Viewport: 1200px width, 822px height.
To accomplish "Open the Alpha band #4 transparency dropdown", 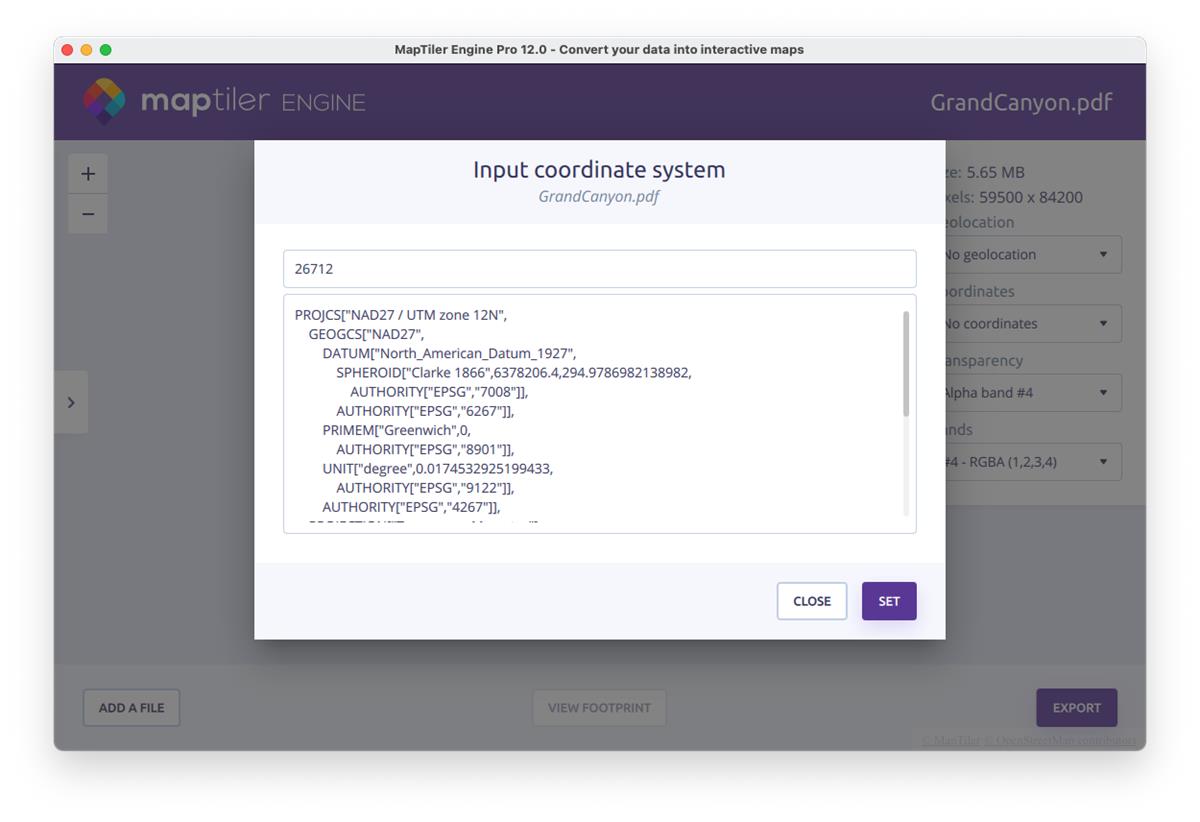I will 1032,393.
